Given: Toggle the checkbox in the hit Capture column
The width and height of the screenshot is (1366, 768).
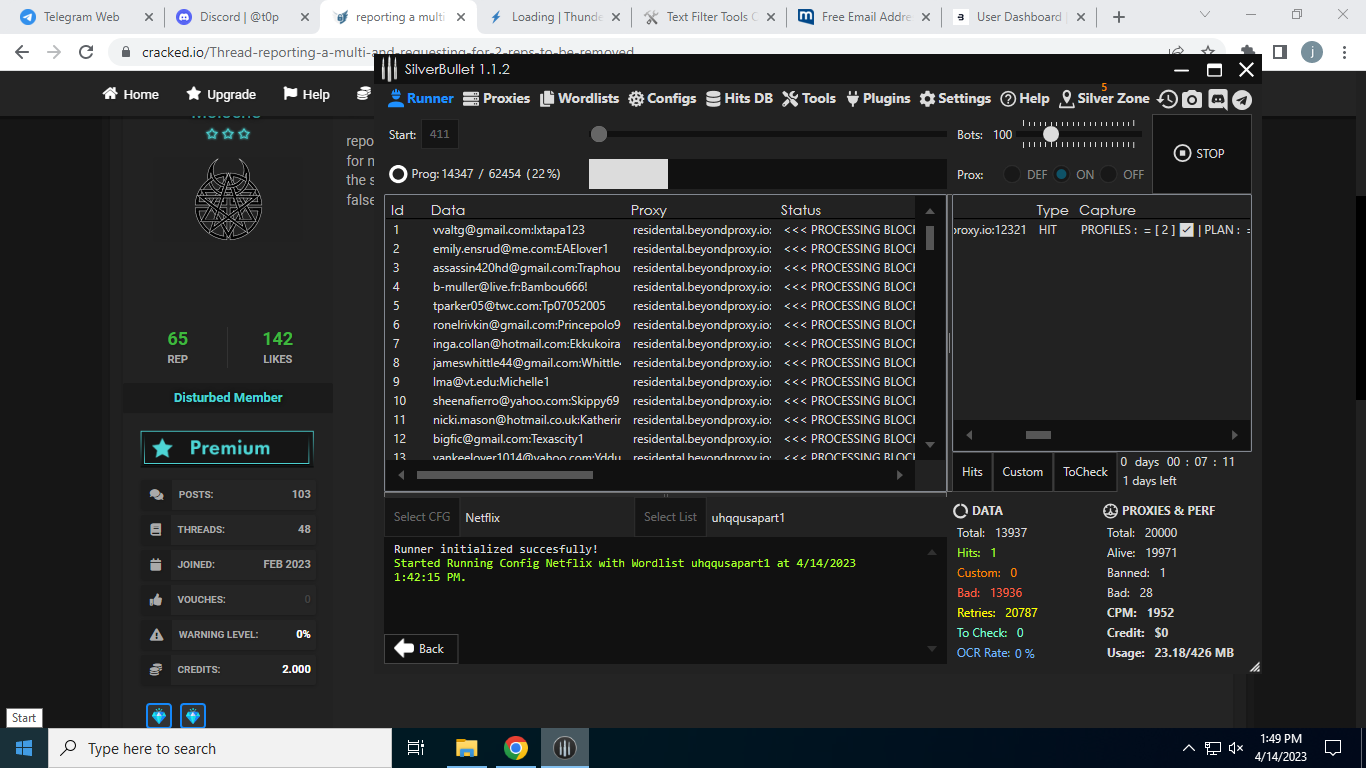Looking at the screenshot, I should coord(1186,230).
